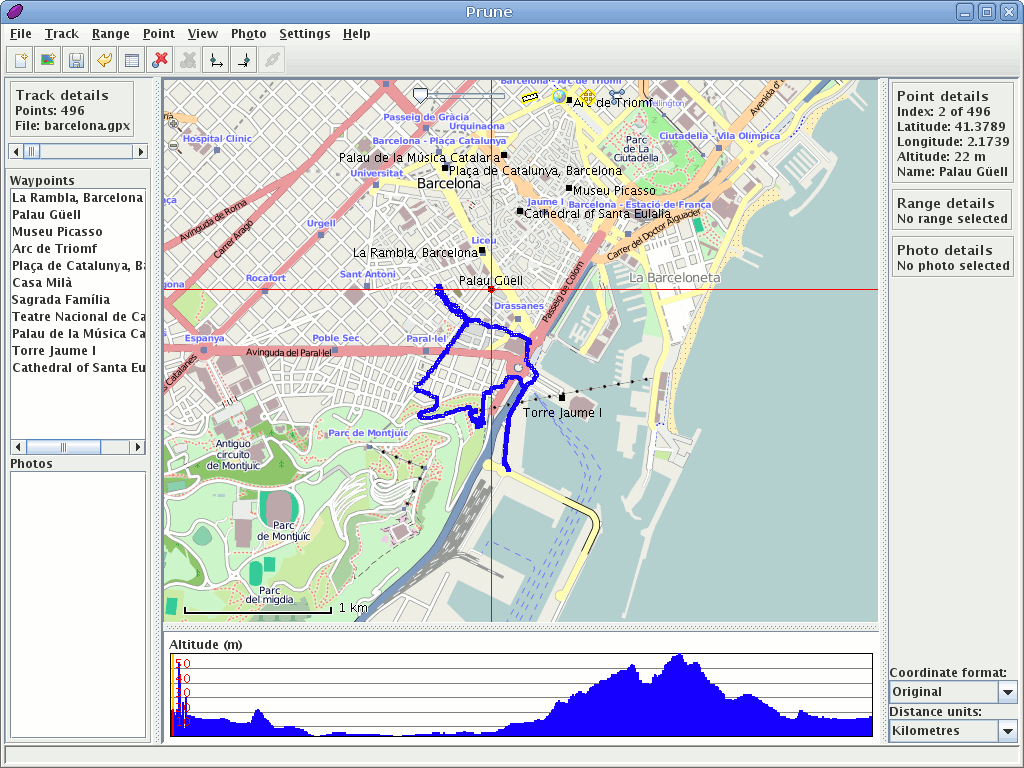Click the "No range selected" text
The image size is (1024, 768).
pyautogui.click(x=952, y=219)
